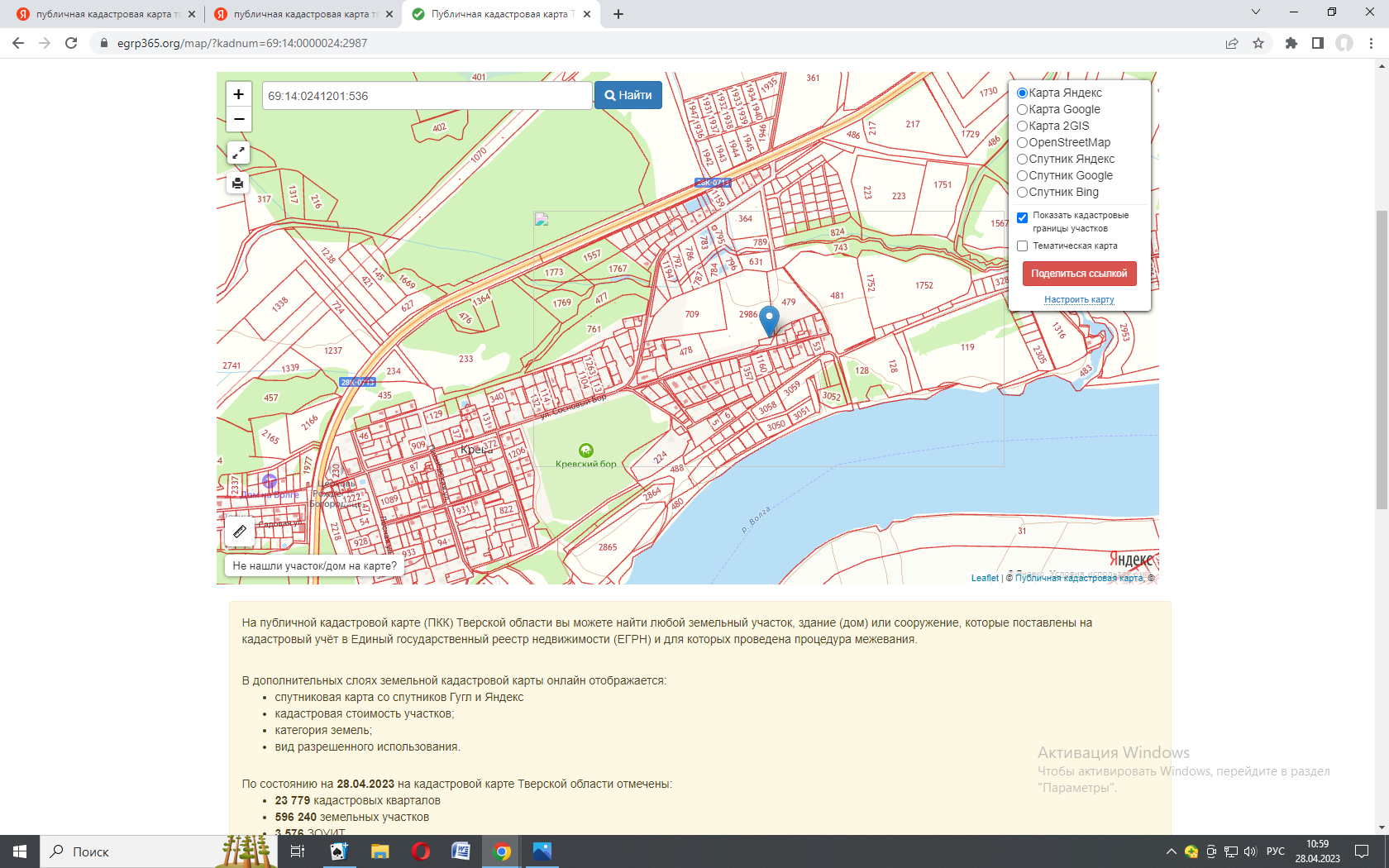Open Windows notification center
The image size is (1389, 868).
1362,851
